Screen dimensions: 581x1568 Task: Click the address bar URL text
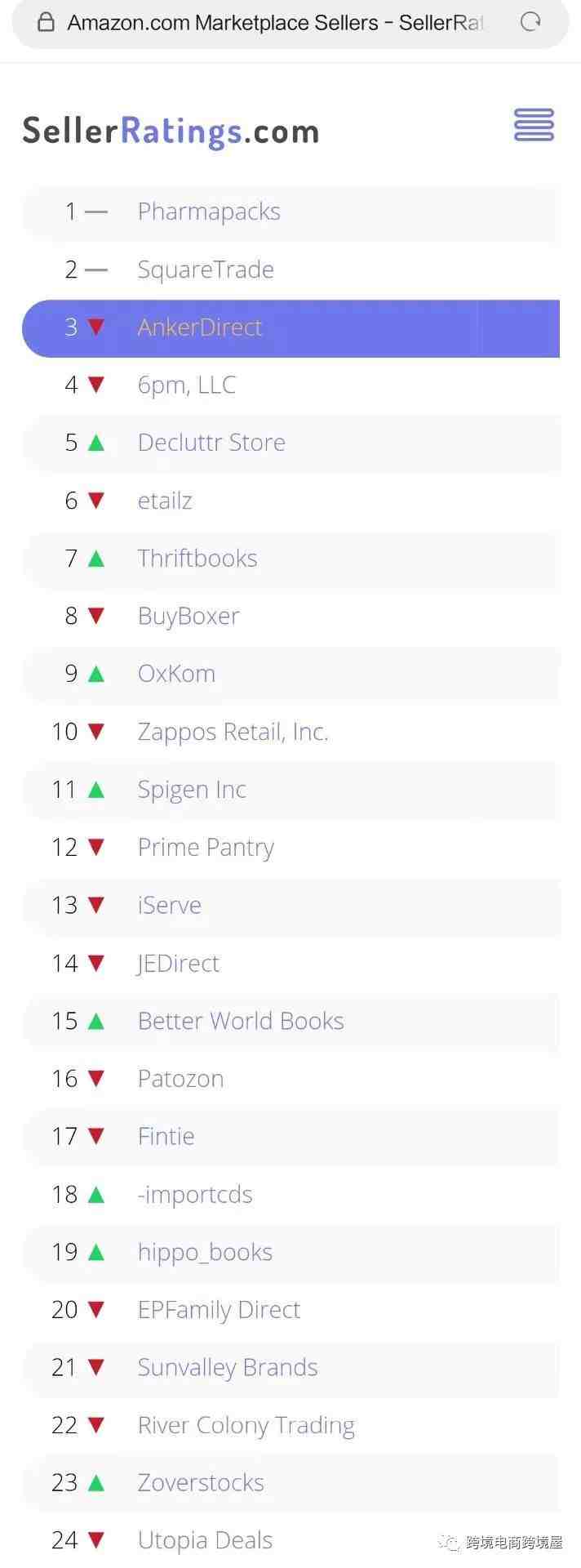click(x=276, y=23)
